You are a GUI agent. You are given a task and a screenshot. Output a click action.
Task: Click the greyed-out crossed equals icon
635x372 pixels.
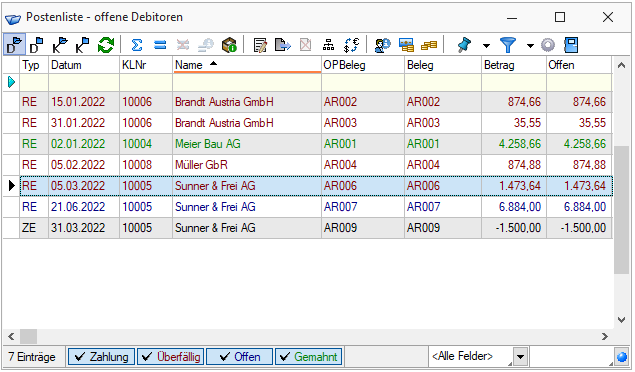(x=183, y=45)
